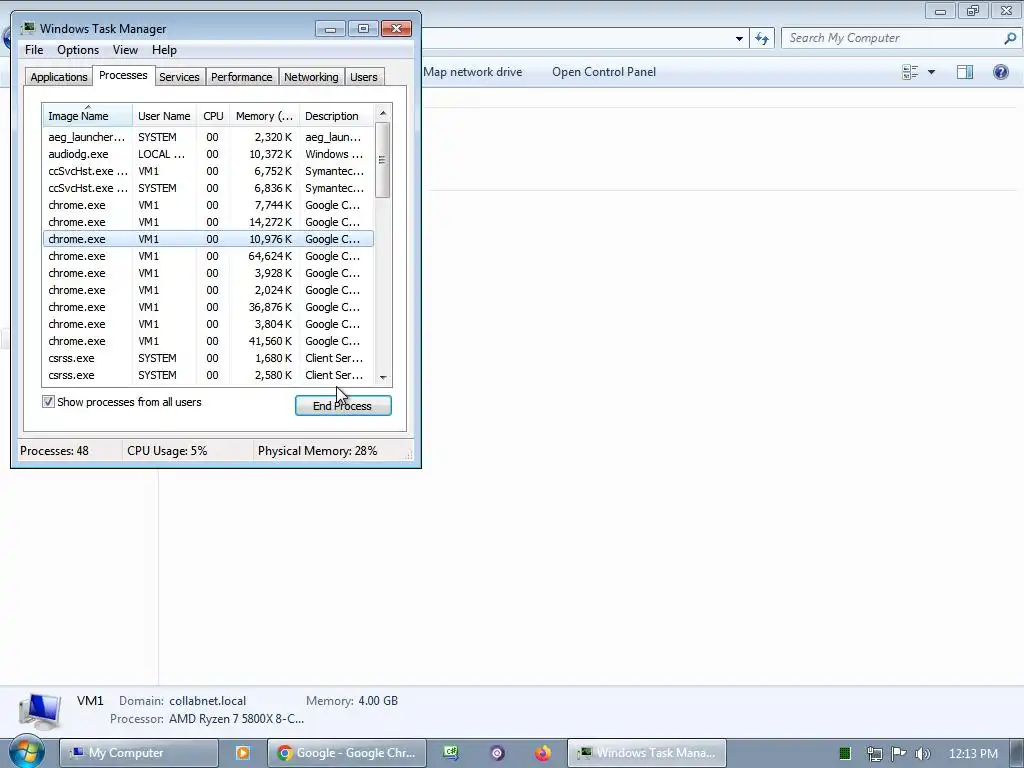Select the Processes tab

(x=123, y=75)
